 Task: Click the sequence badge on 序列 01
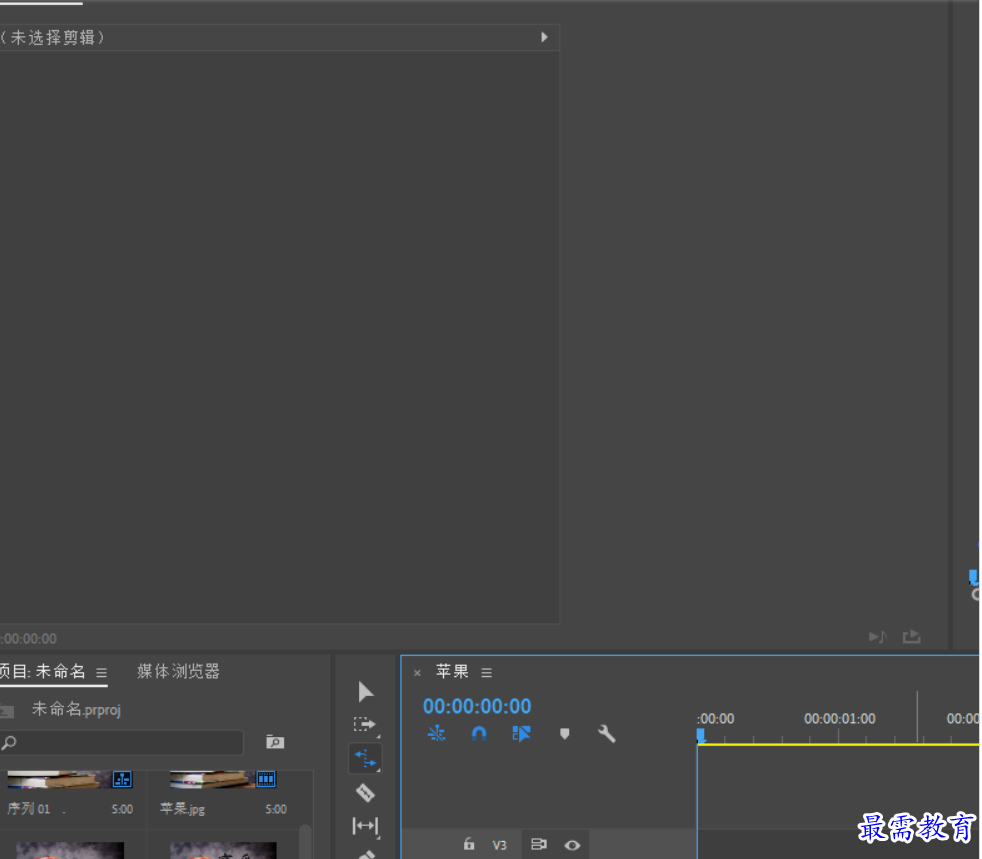point(122,779)
